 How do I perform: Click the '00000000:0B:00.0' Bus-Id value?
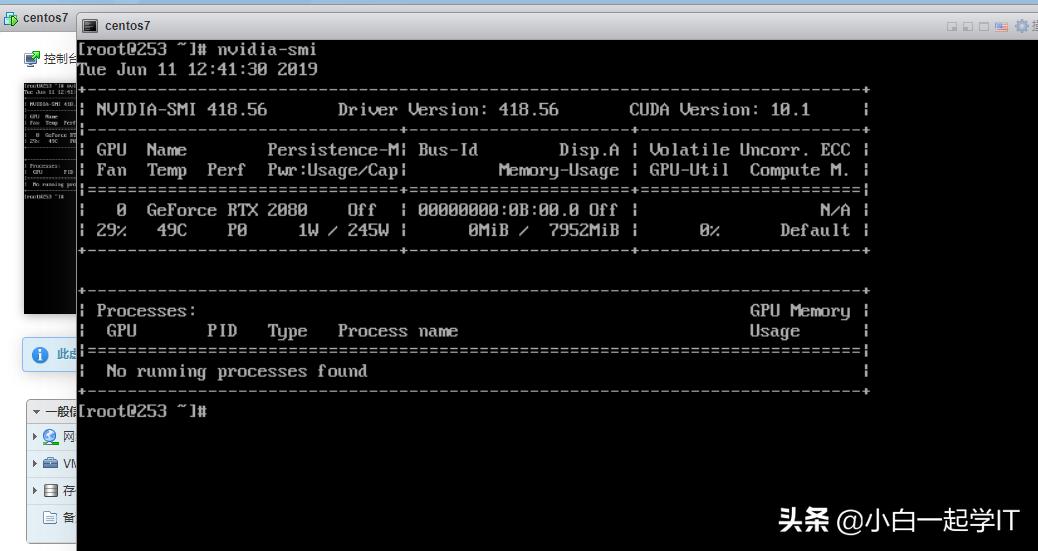click(x=498, y=211)
